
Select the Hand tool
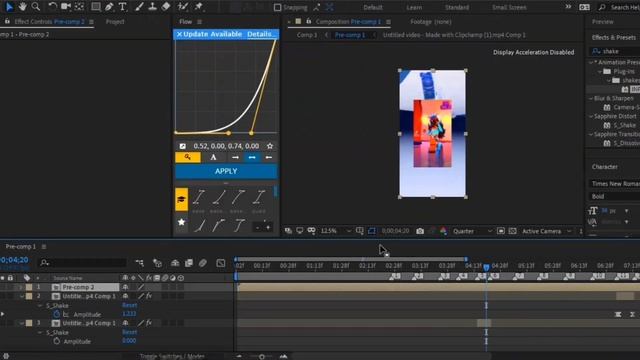point(22,7)
